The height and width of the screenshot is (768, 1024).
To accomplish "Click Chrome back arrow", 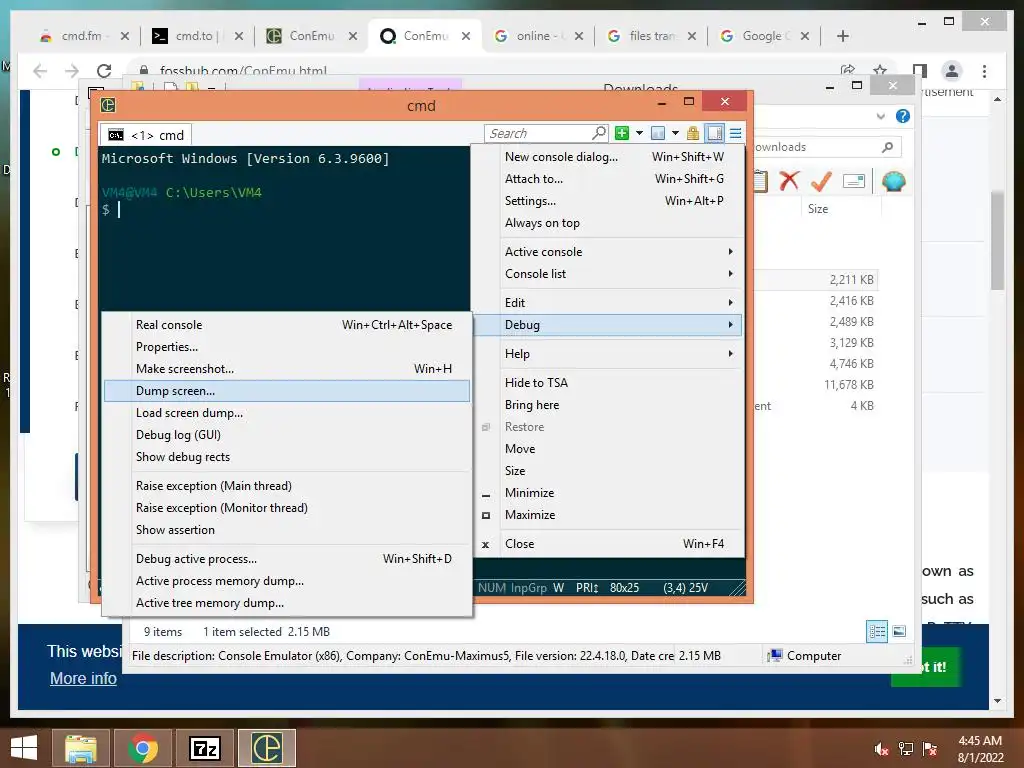I will 40,71.
